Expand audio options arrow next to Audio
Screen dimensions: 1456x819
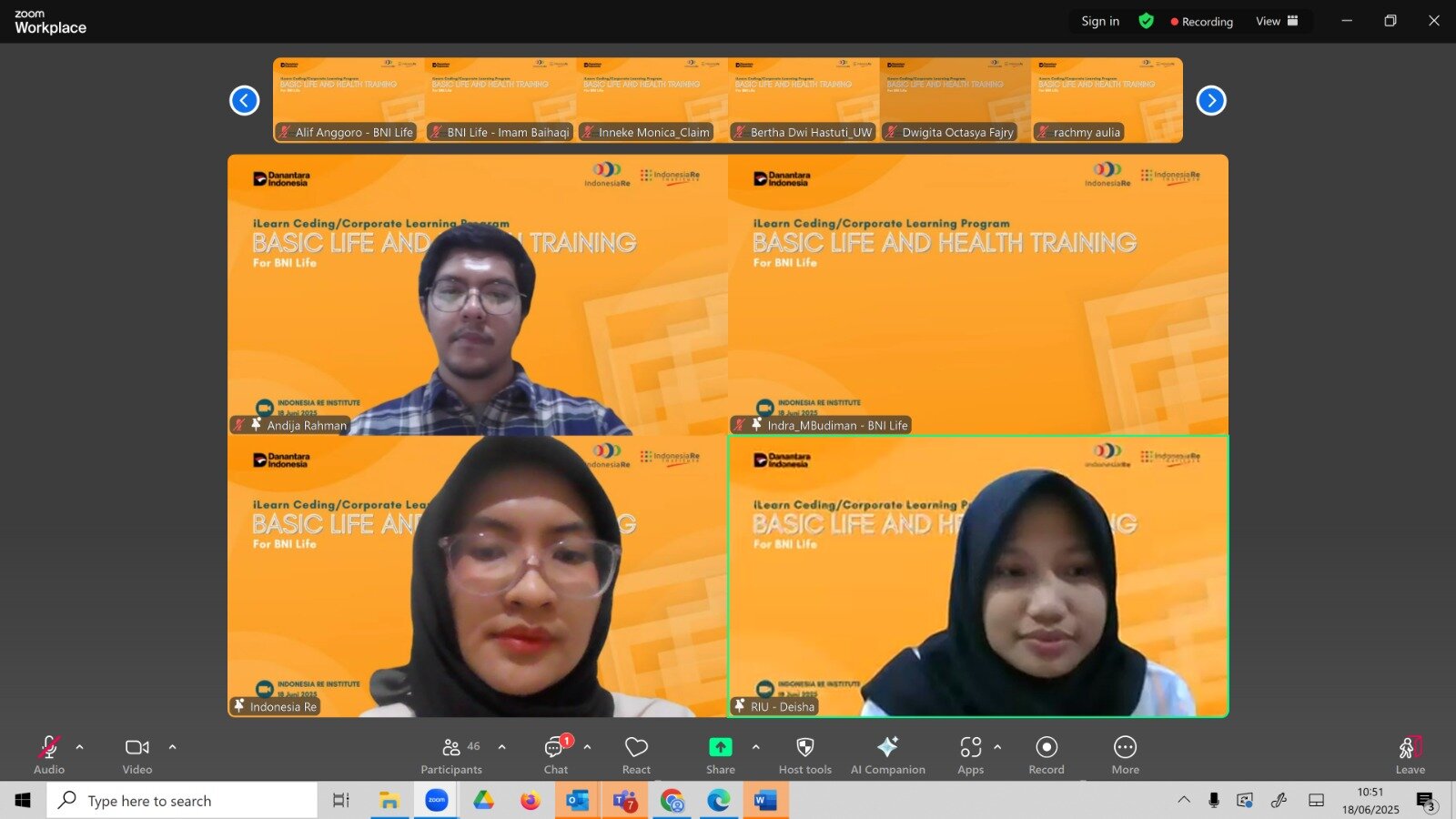(80, 747)
